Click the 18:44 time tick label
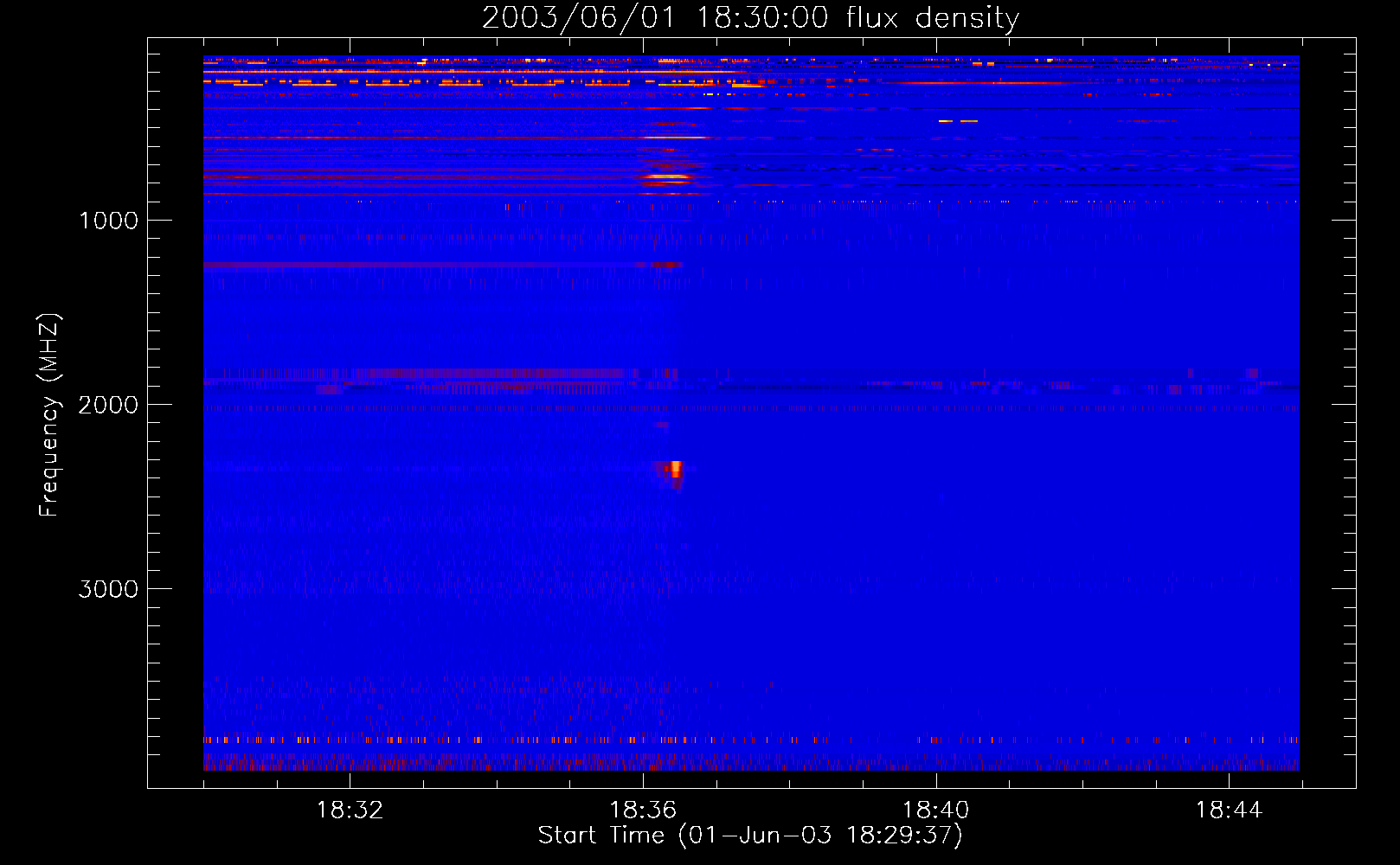 click(x=1229, y=811)
